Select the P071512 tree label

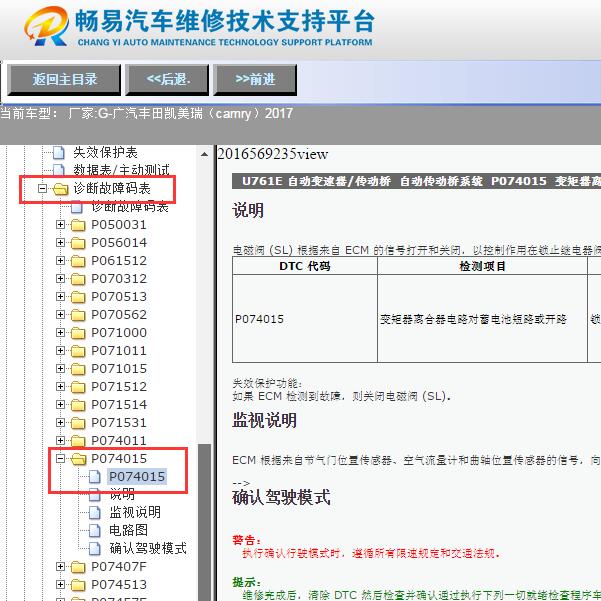[119, 387]
